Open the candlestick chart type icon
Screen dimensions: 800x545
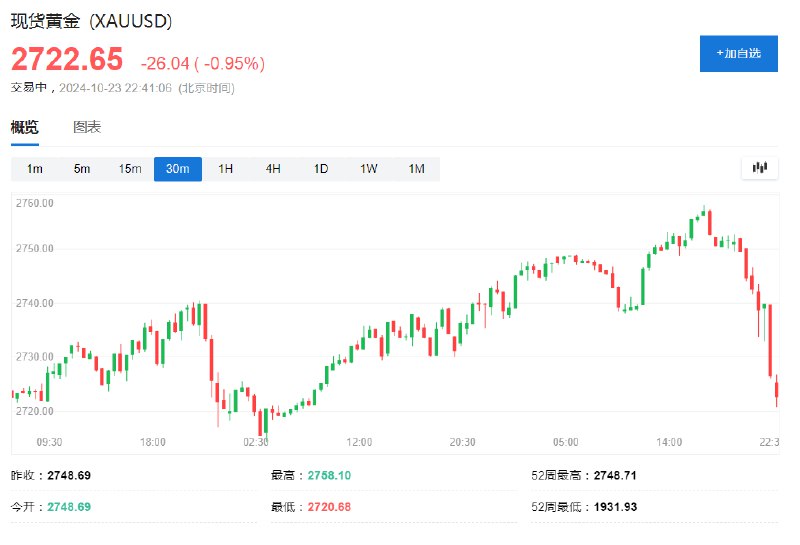(759, 168)
